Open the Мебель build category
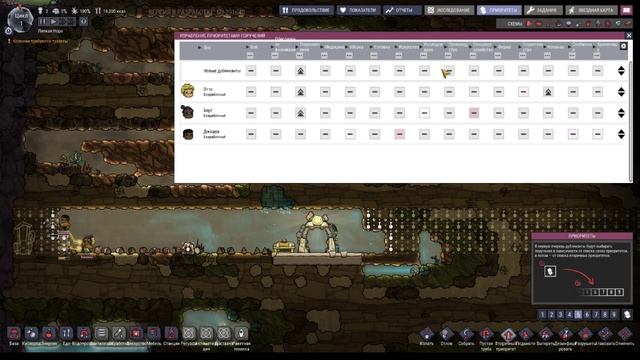The height and width of the screenshot is (360, 640). tap(154, 333)
